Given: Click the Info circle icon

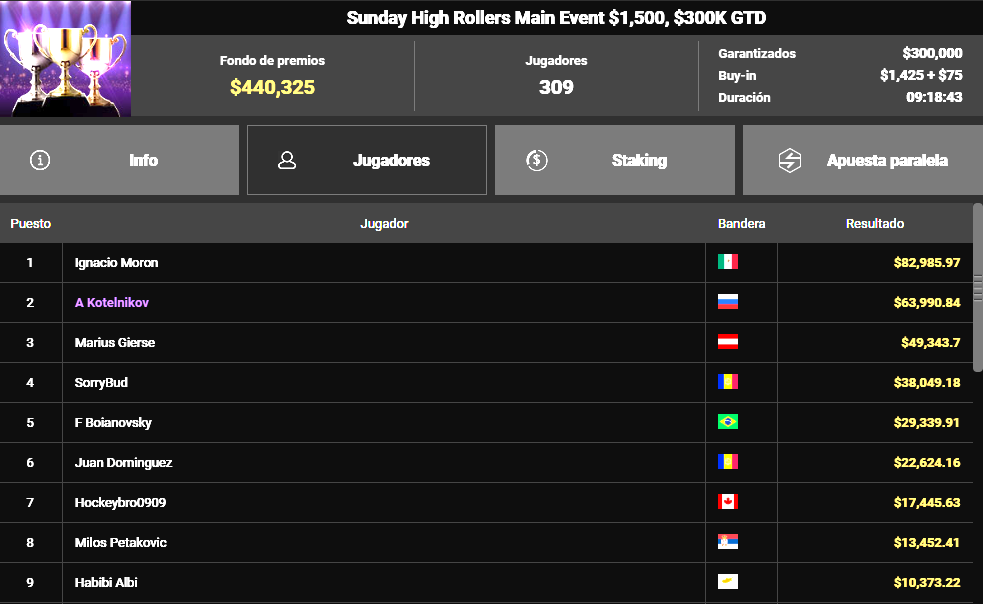Looking at the screenshot, I should coord(40,160).
